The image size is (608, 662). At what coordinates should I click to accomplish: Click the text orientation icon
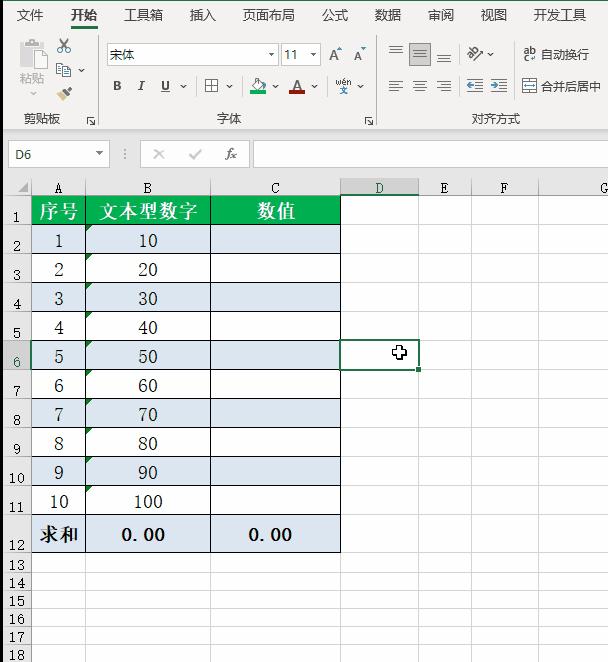475,54
